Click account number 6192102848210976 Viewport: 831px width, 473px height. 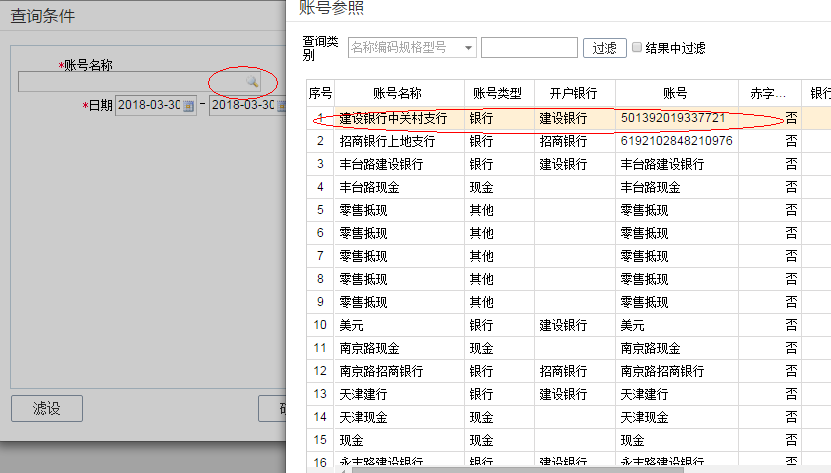(676, 141)
